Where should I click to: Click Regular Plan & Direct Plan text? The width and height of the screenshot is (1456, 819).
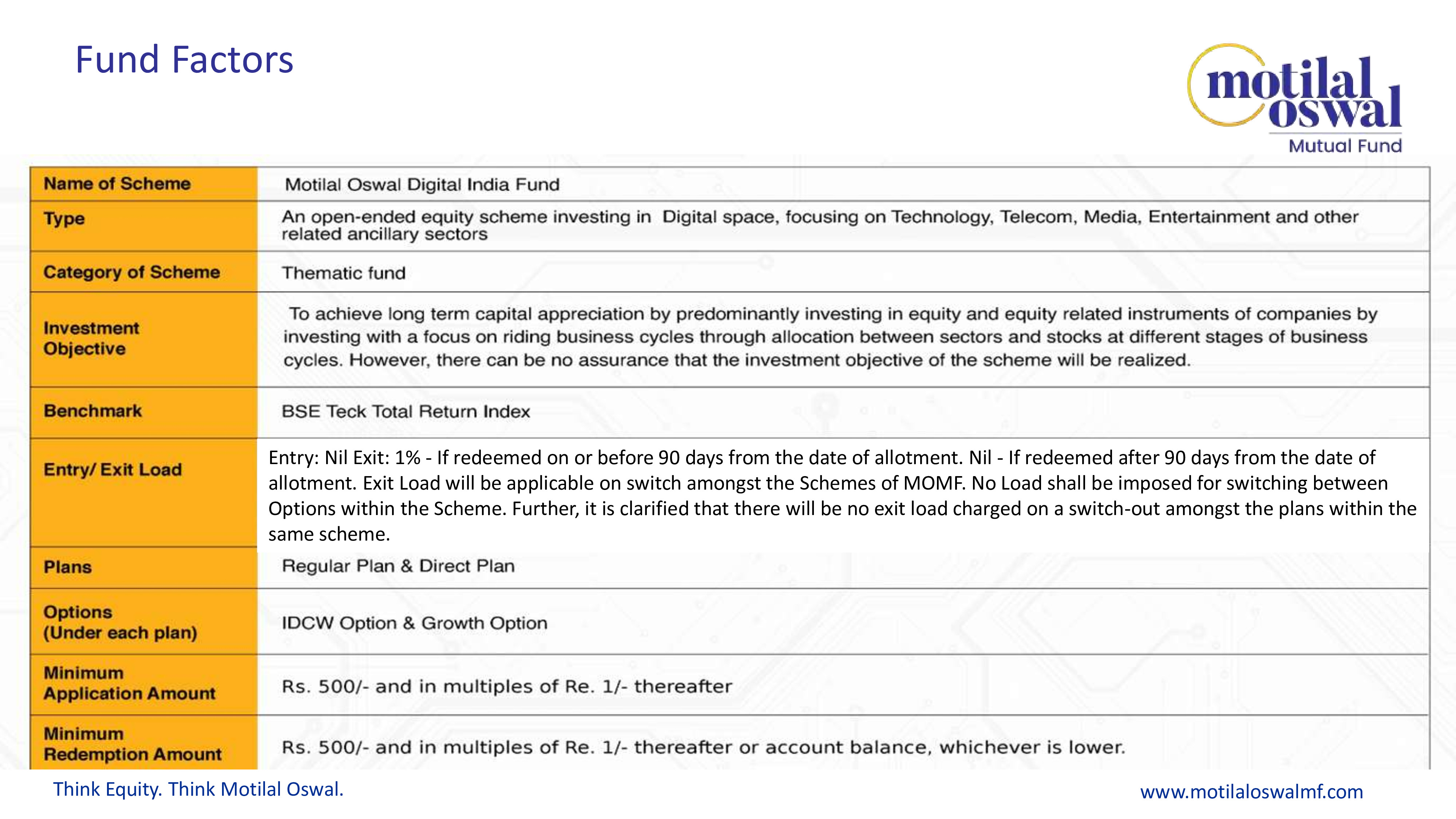coord(398,566)
